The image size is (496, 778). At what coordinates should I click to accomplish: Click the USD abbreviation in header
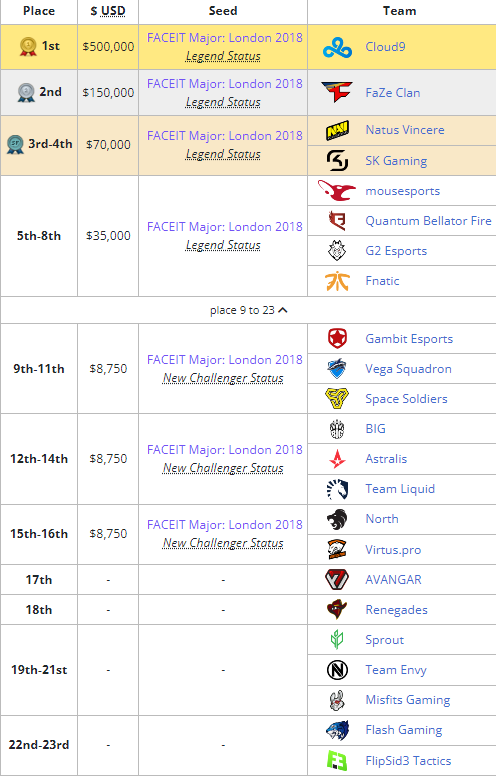pos(113,11)
